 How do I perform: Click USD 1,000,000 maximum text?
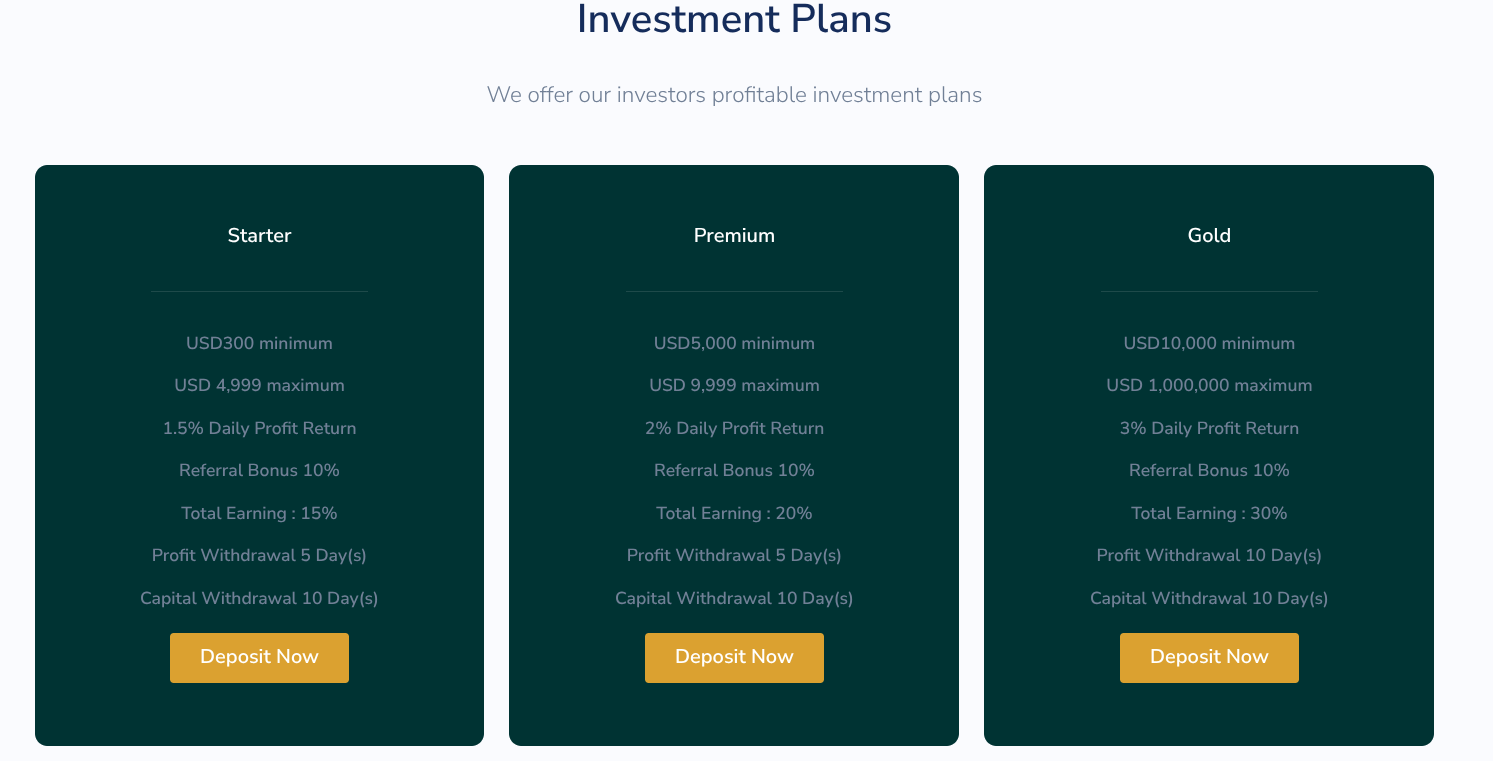tap(1209, 386)
